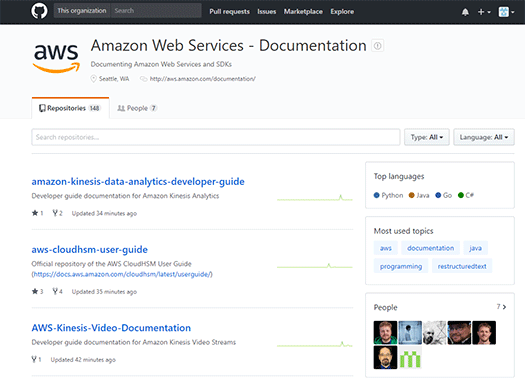525x380 pixels.
Task: Visit the aws.amazon.com/documentation URL
Action: coord(202,79)
